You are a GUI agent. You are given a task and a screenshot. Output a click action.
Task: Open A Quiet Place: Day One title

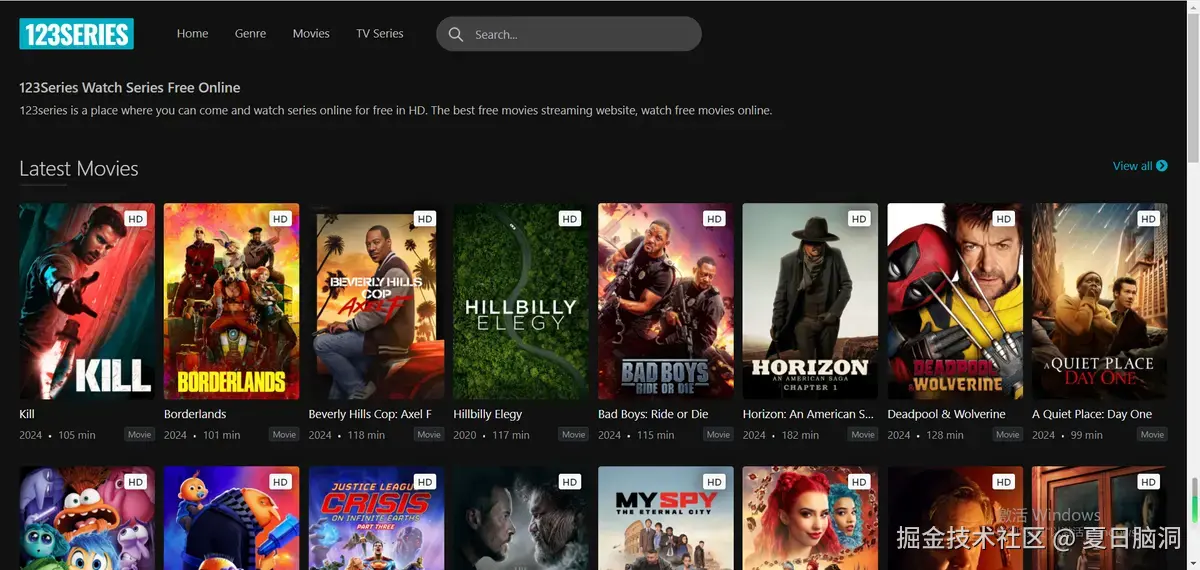(x=1092, y=414)
